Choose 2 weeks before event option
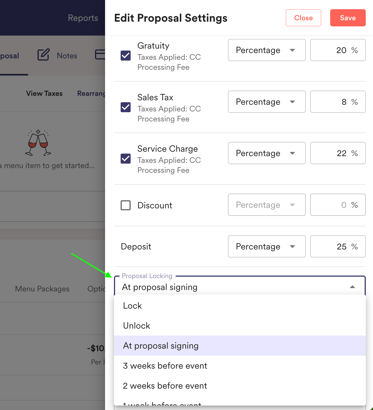This screenshot has height=410, width=373. click(240, 386)
